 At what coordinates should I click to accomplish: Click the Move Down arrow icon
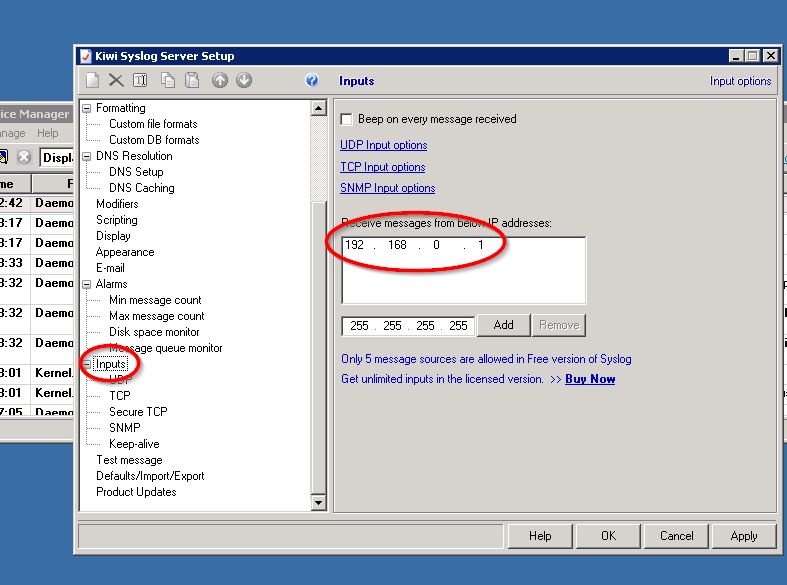[x=244, y=80]
